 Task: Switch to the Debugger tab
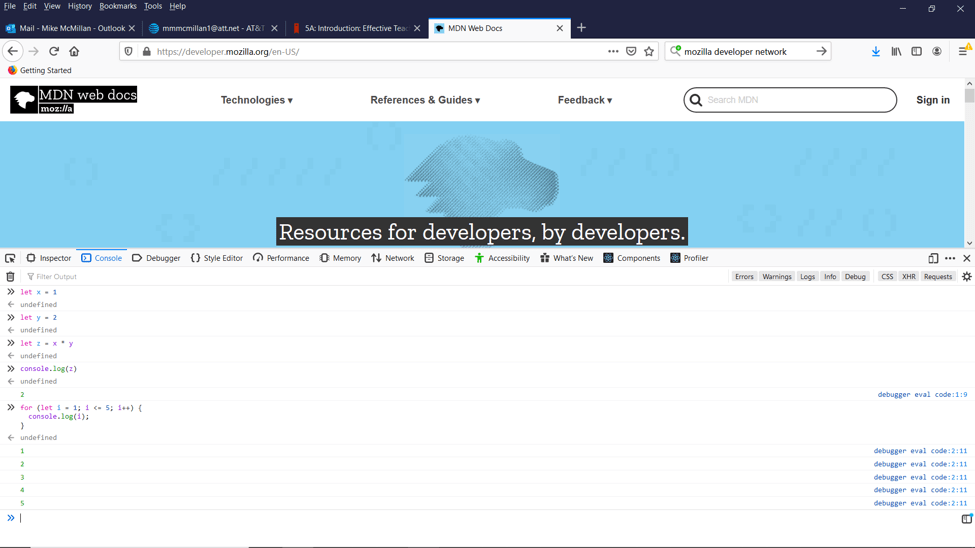[156, 258]
